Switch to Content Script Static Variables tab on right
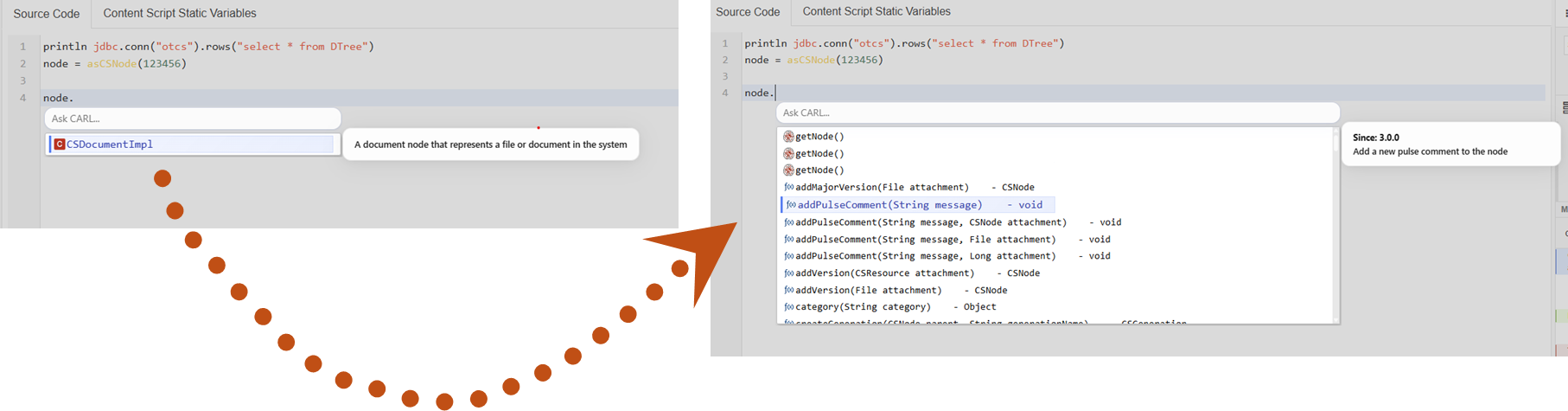The height and width of the screenshot is (411, 1568). click(x=876, y=12)
